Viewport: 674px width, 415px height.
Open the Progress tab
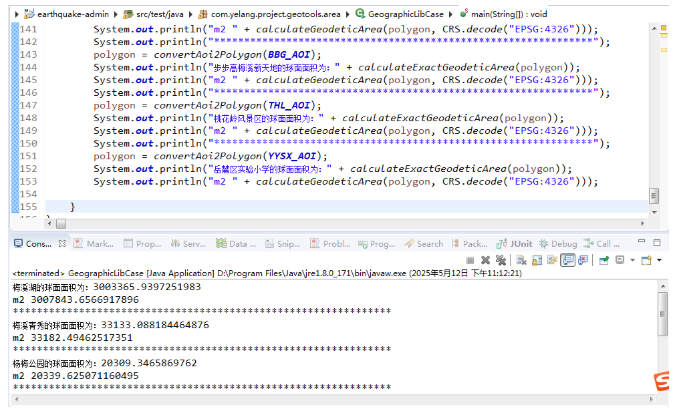(377, 244)
